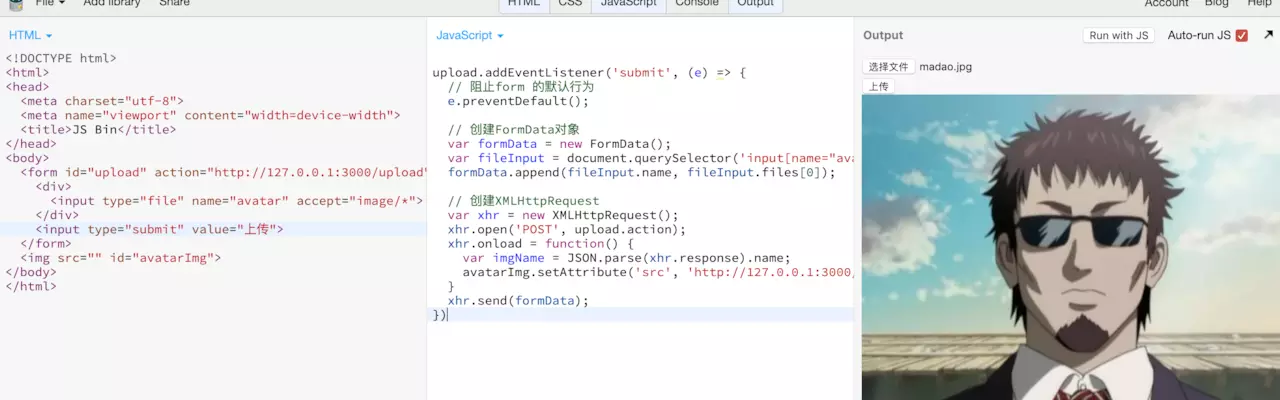1280x400 pixels.
Task: Click the 创建FormData对象 comment line
Action: tap(514, 129)
